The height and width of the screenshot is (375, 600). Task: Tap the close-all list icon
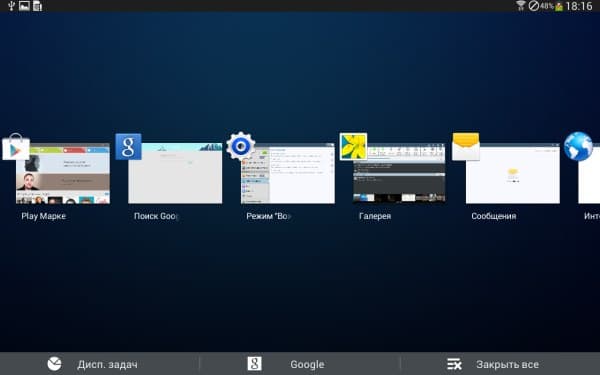tap(454, 364)
